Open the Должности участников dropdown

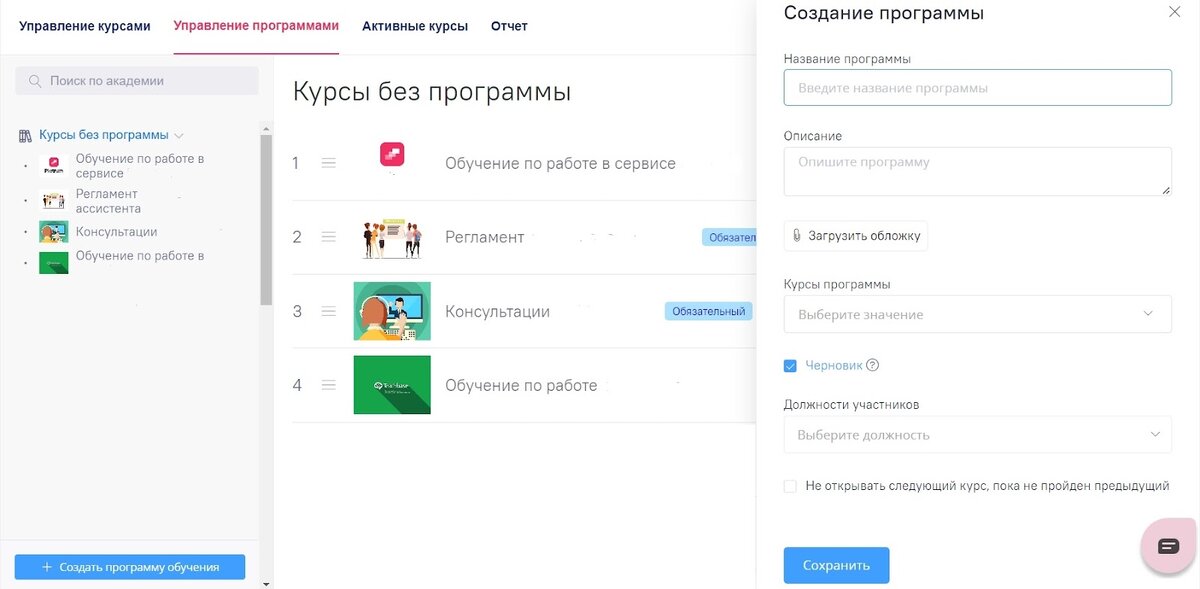978,435
